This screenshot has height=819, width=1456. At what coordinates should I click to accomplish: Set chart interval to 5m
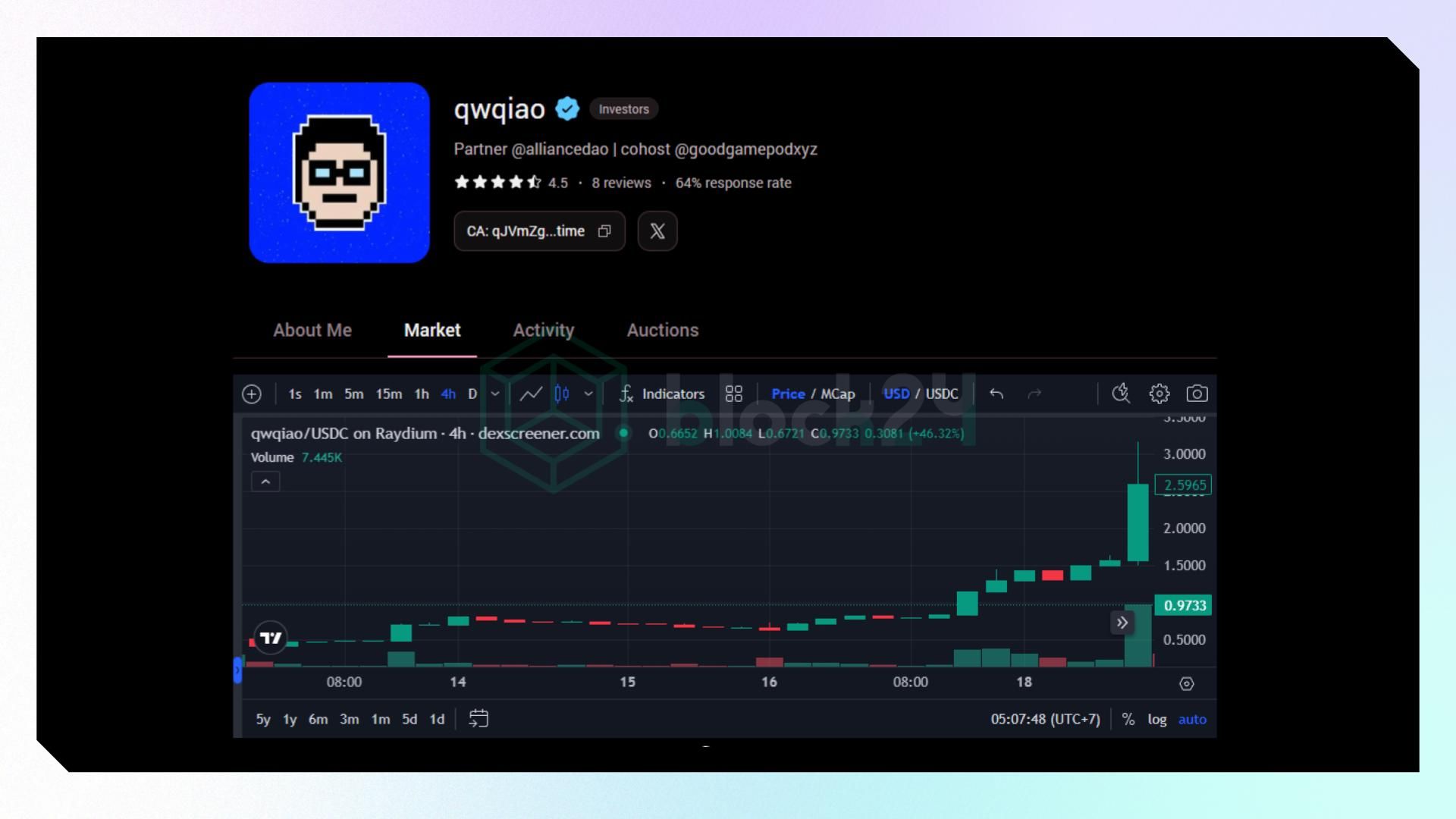[x=354, y=394]
